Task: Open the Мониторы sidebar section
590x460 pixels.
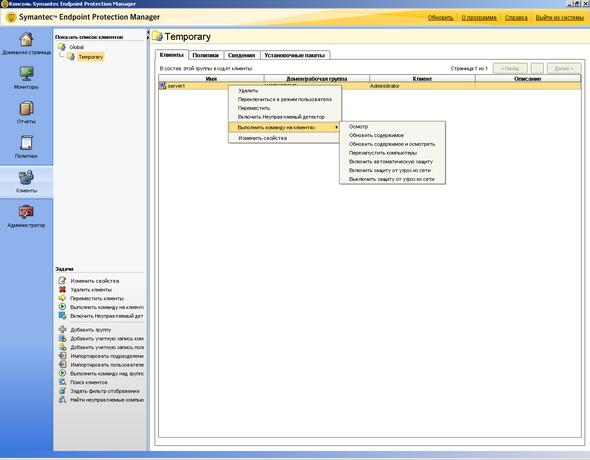Action: coord(26,74)
